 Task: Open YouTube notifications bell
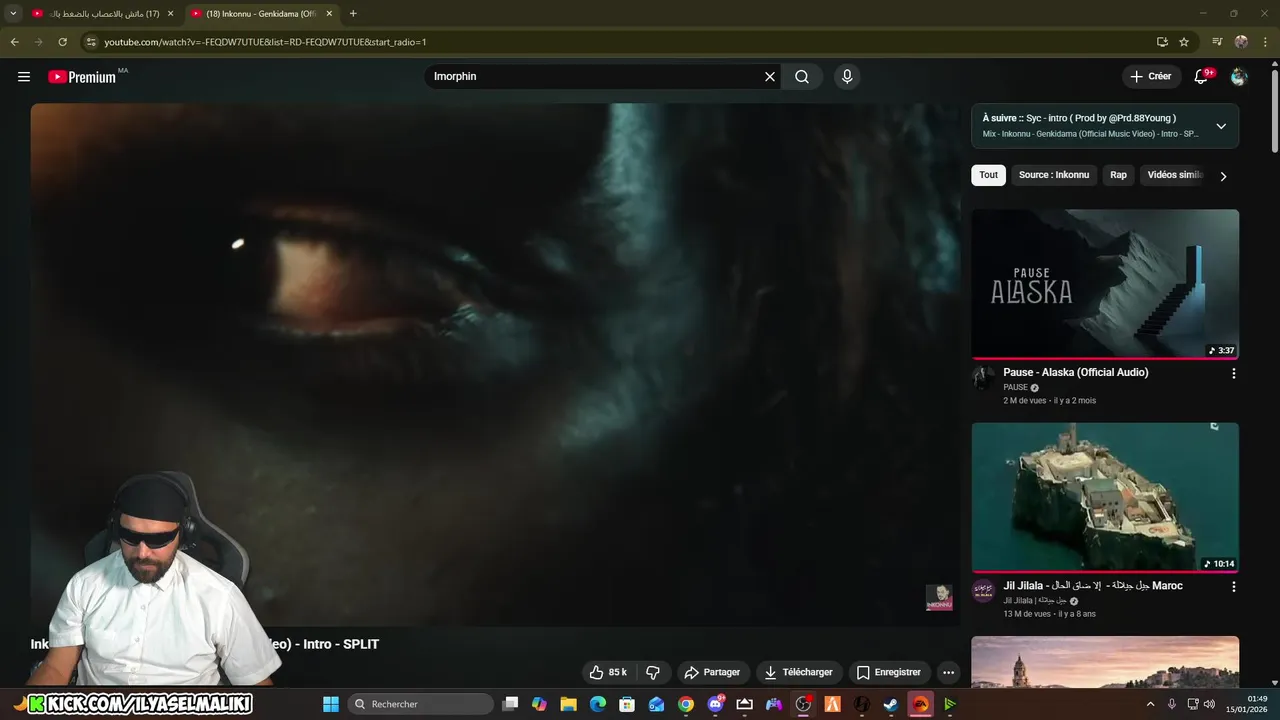click(1202, 77)
